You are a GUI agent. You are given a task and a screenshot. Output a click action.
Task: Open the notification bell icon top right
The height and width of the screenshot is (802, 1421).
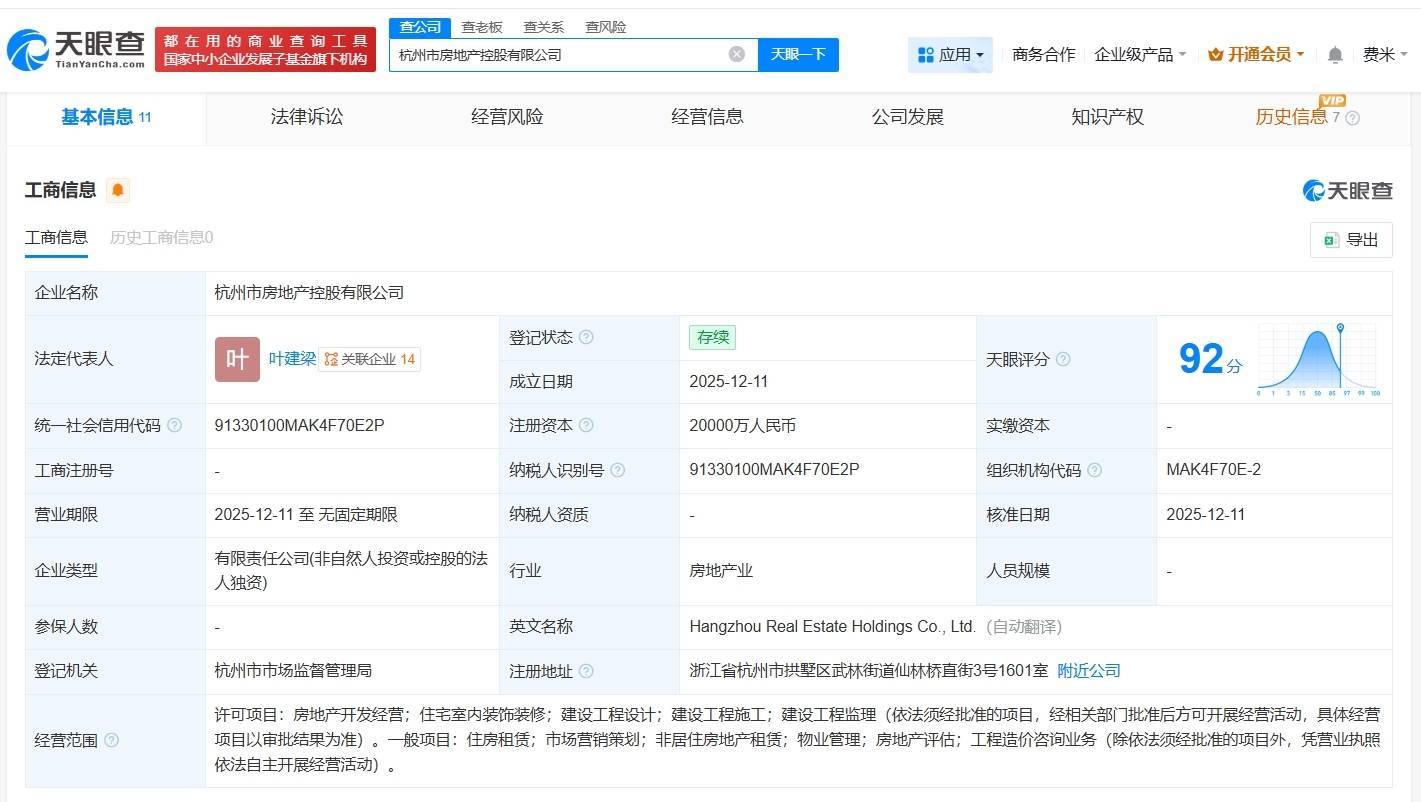(x=1334, y=55)
